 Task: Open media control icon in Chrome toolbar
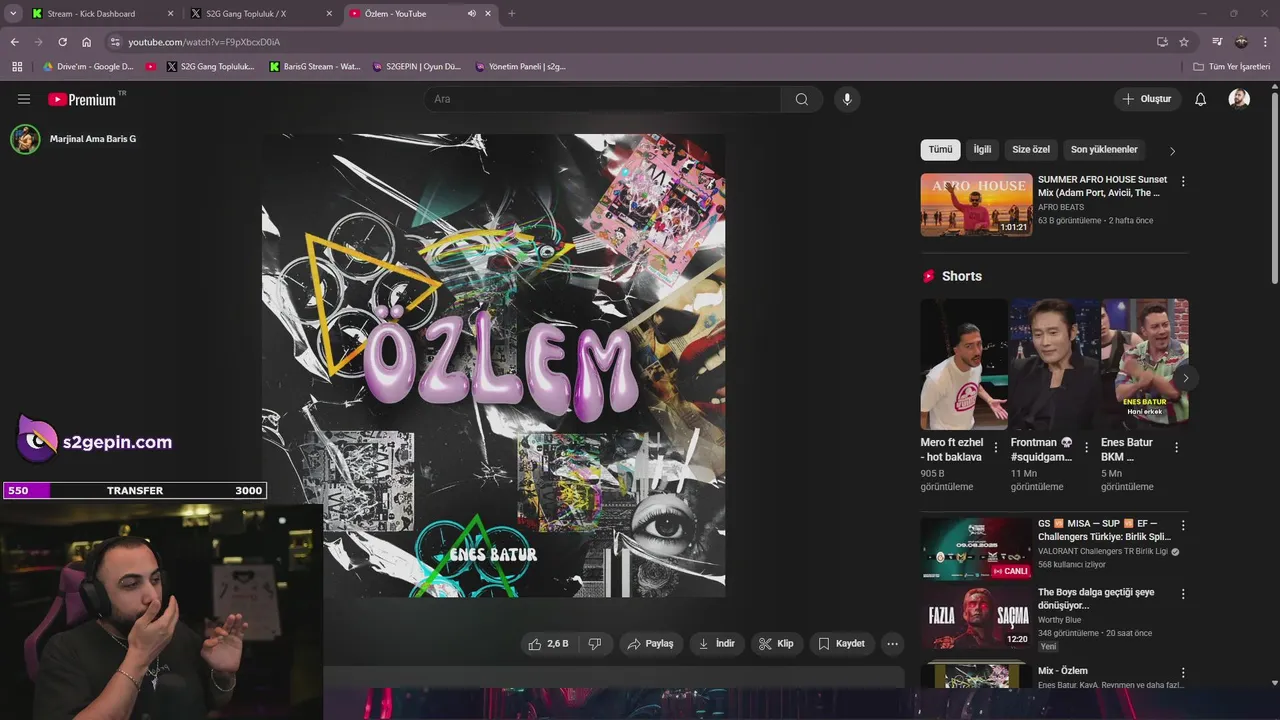click(x=1217, y=42)
